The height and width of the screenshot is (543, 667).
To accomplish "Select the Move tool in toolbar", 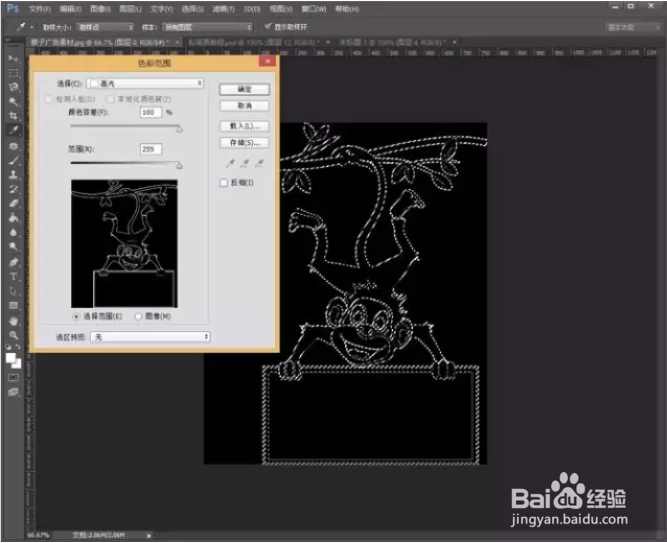I will (x=13, y=59).
